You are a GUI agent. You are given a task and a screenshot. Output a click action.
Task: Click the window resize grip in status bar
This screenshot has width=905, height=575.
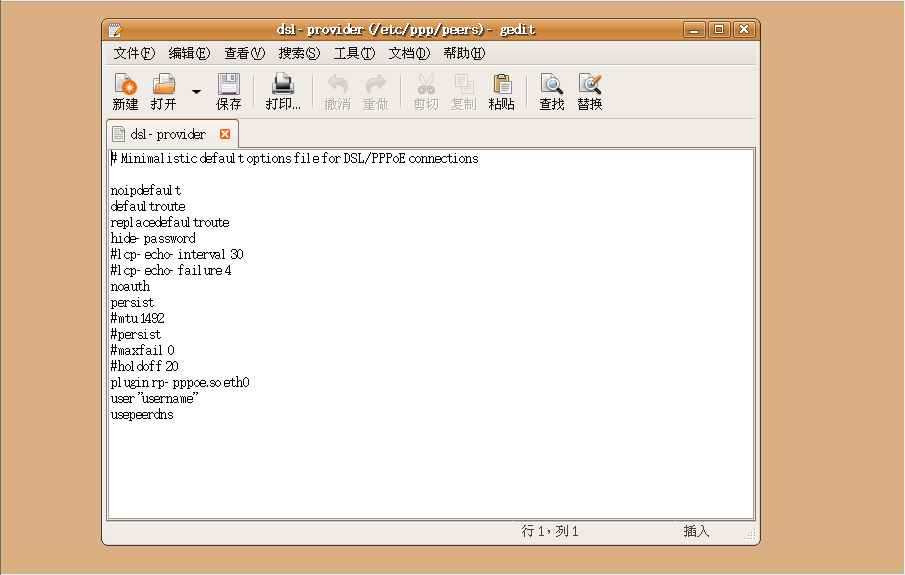(750, 535)
